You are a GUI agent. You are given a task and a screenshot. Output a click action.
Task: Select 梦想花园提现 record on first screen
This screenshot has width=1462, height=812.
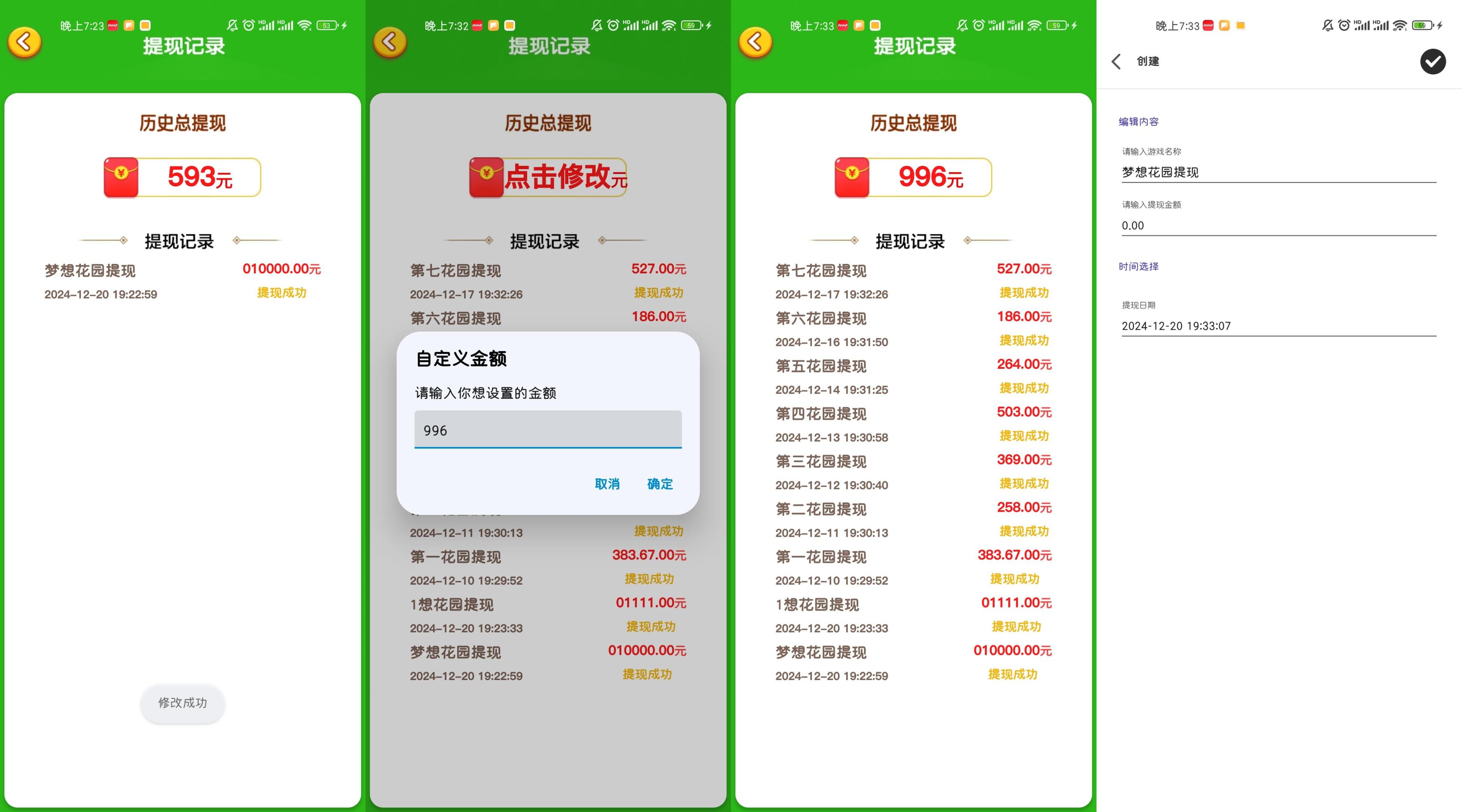pos(182,282)
